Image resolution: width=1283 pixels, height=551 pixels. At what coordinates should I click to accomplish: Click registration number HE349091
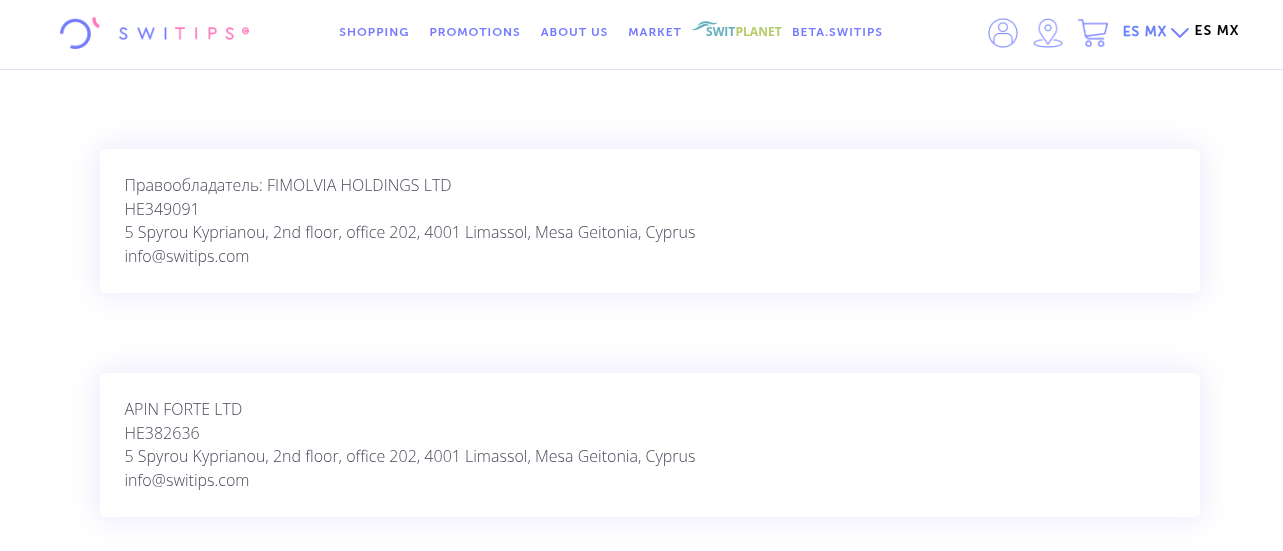coord(162,209)
